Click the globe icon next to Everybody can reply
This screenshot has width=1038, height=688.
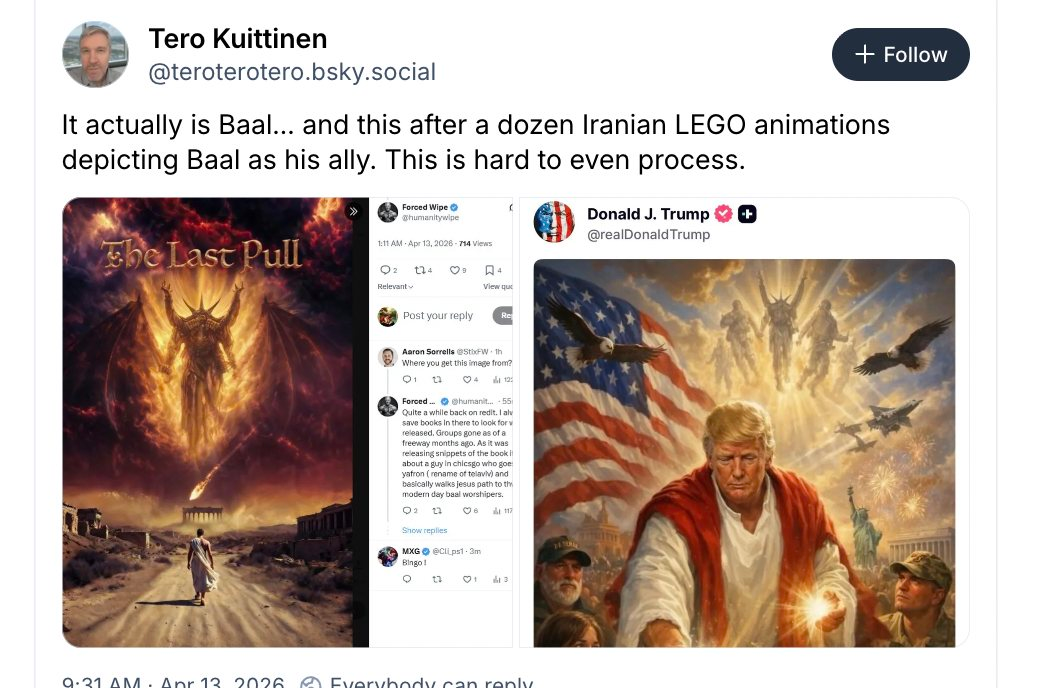pyautogui.click(x=311, y=682)
